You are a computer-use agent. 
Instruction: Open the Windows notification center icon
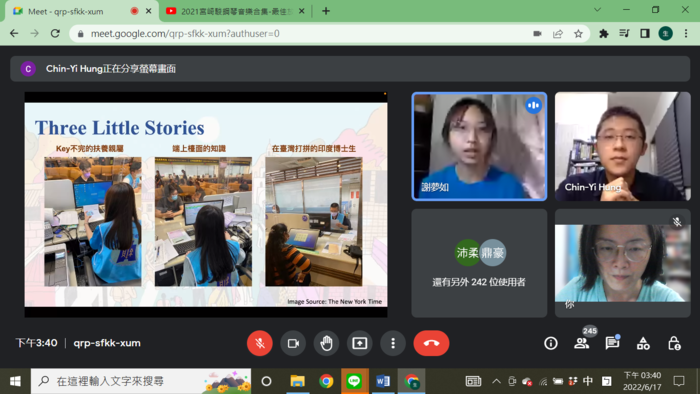click(x=679, y=381)
